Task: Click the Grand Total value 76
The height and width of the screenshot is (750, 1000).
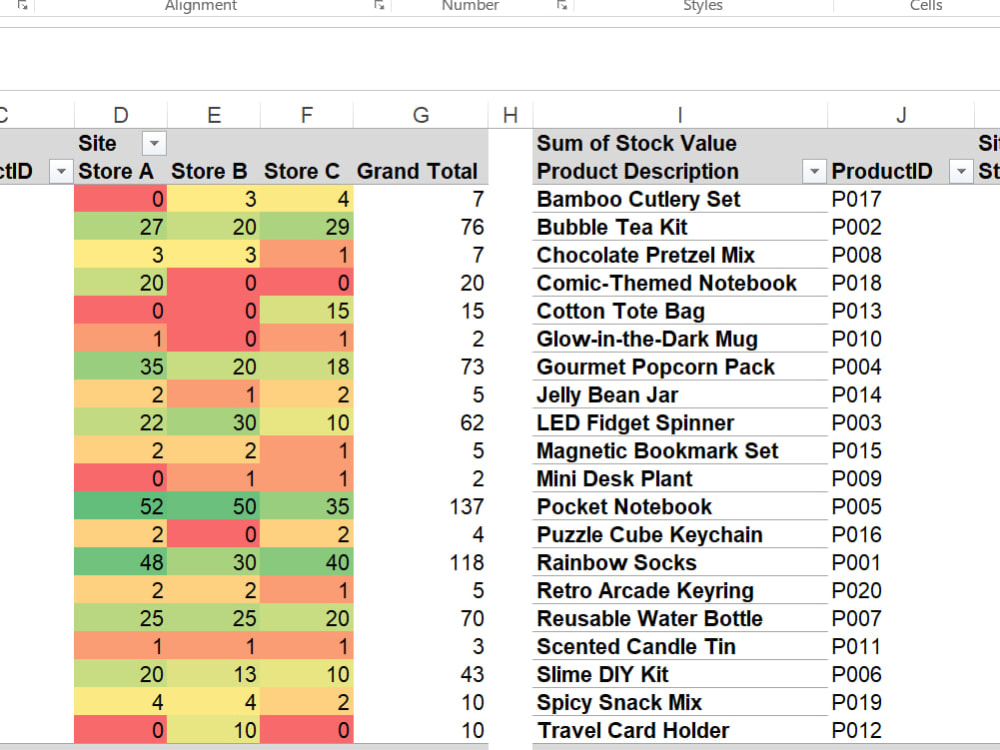Action: click(x=421, y=228)
